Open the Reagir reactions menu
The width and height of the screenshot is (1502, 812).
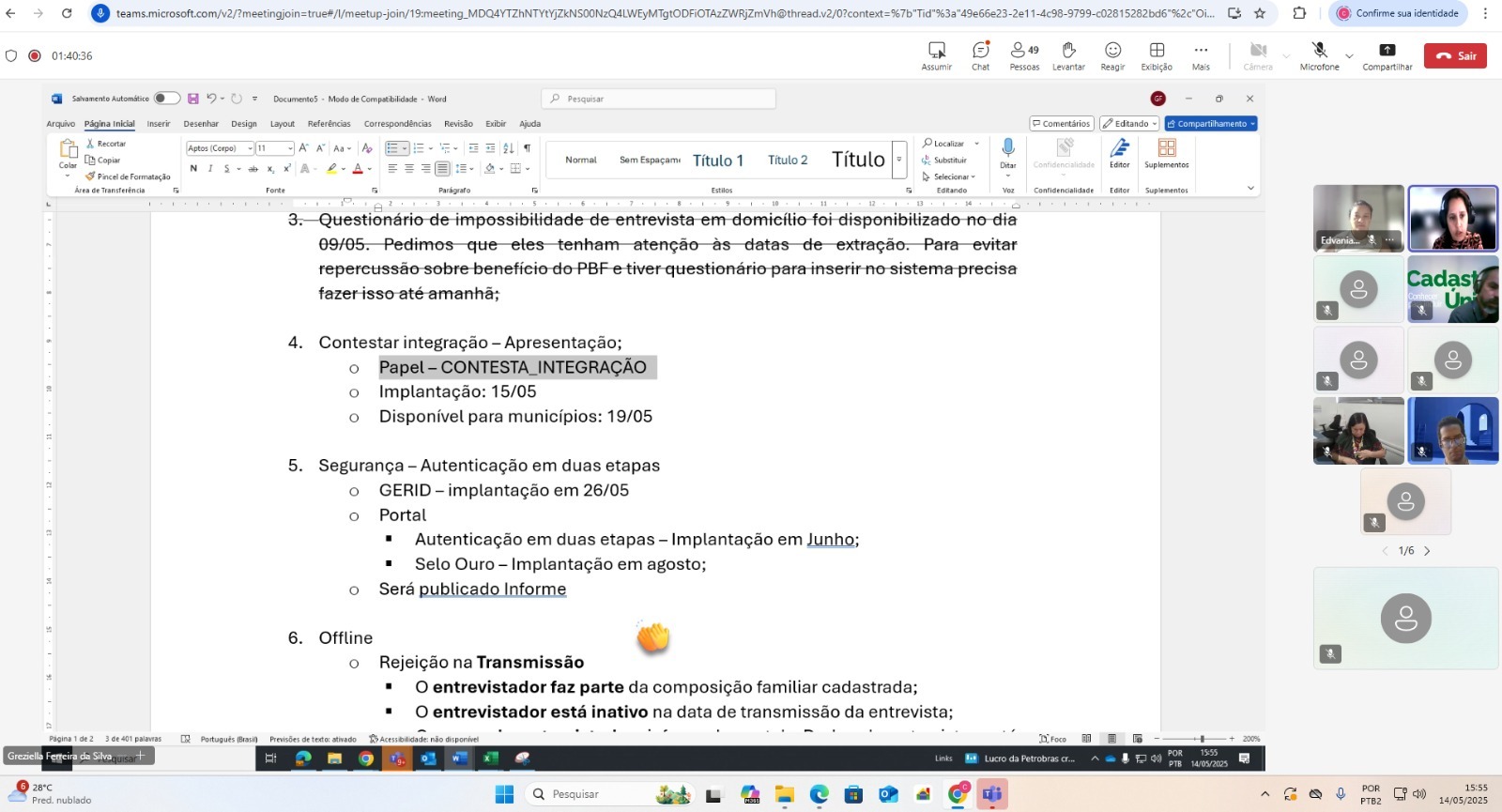pyautogui.click(x=1112, y=55)
